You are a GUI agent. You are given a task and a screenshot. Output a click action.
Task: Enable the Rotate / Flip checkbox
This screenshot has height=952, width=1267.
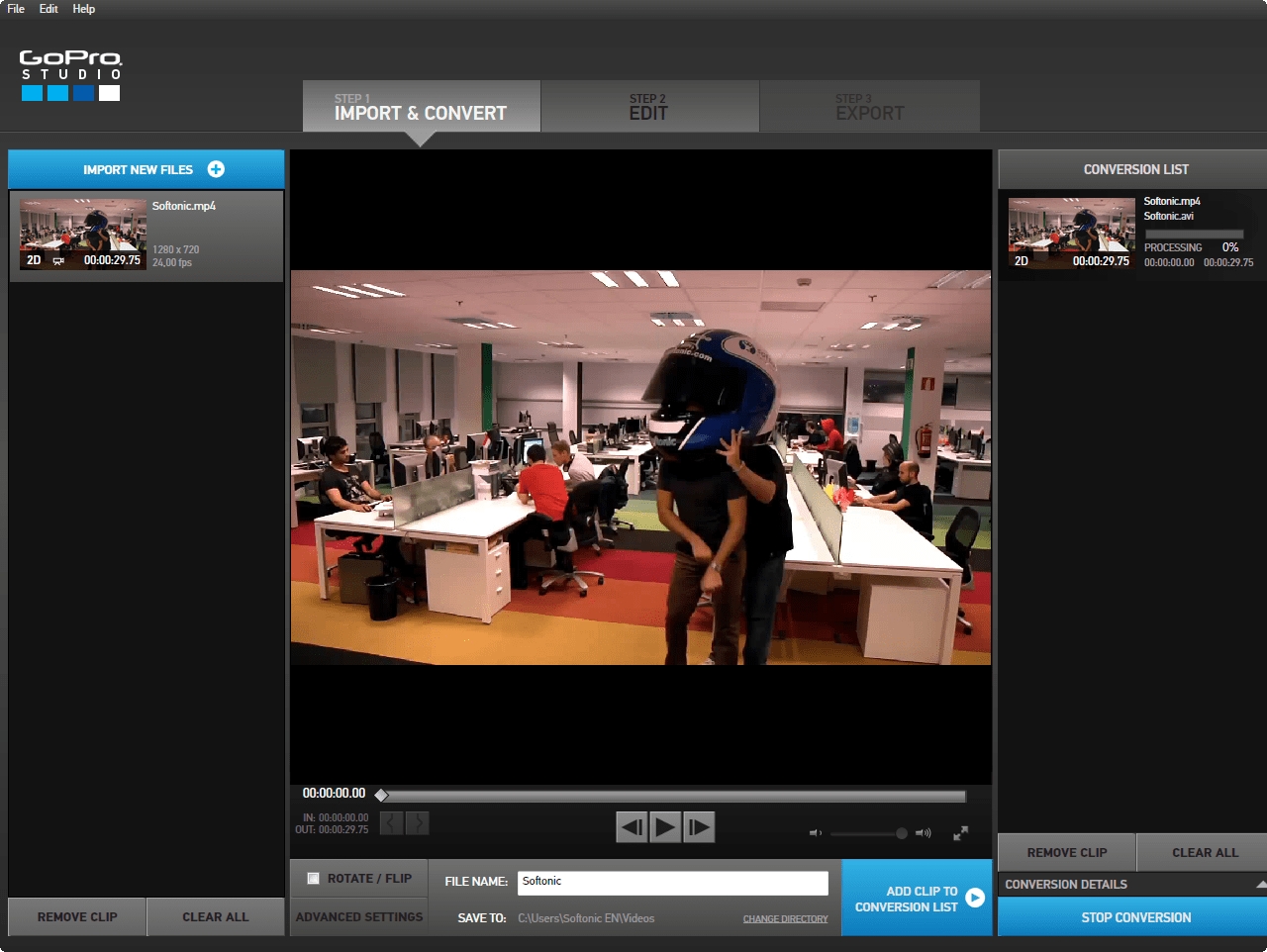(314, 878)
